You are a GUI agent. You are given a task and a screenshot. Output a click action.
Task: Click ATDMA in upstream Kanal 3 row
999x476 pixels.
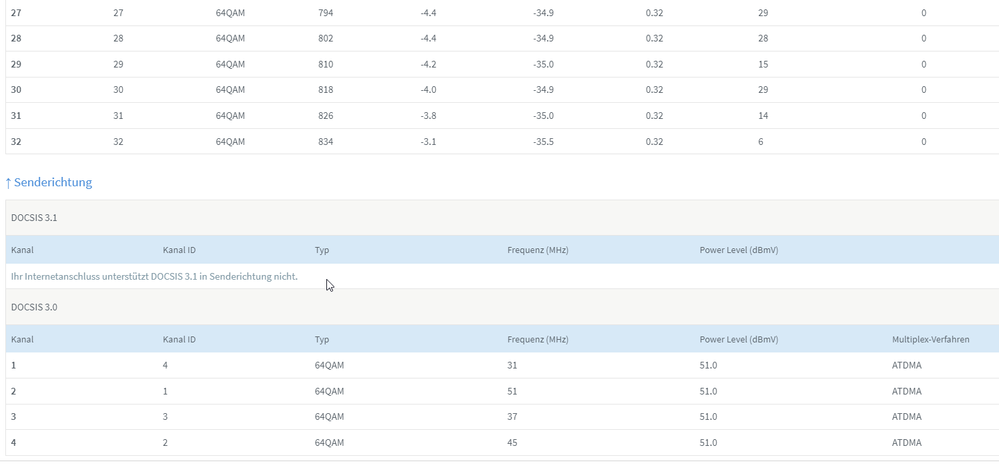[x=907, y=417]
